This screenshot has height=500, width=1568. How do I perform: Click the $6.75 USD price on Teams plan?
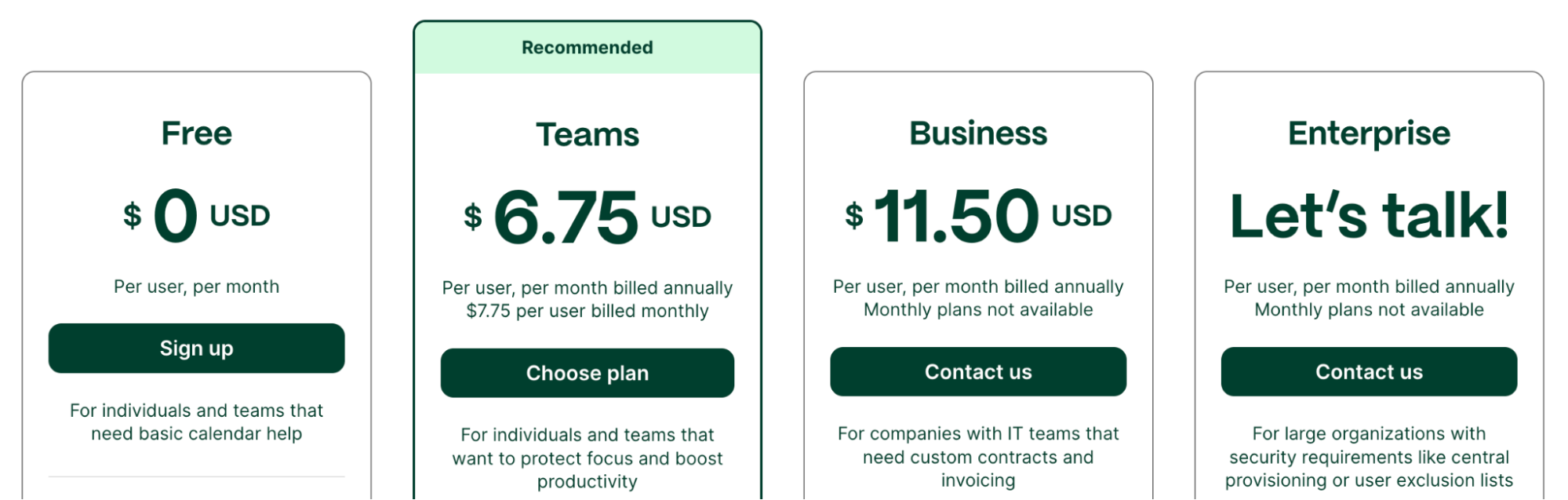pyautogui.click(x=587, y=216)
